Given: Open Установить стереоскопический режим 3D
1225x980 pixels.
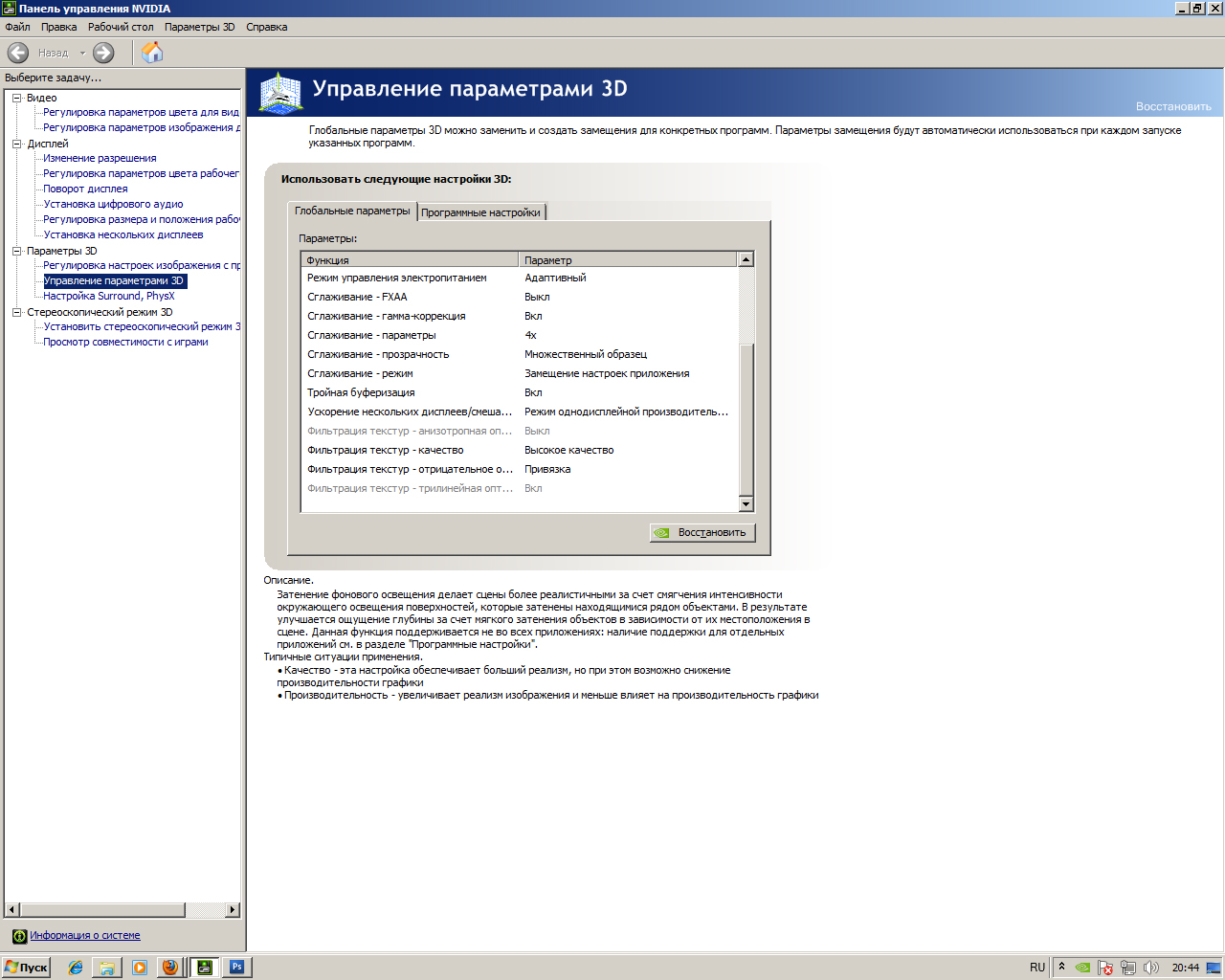Looking at the screenshot, I should pyautogui.click(x=141, y=326).
